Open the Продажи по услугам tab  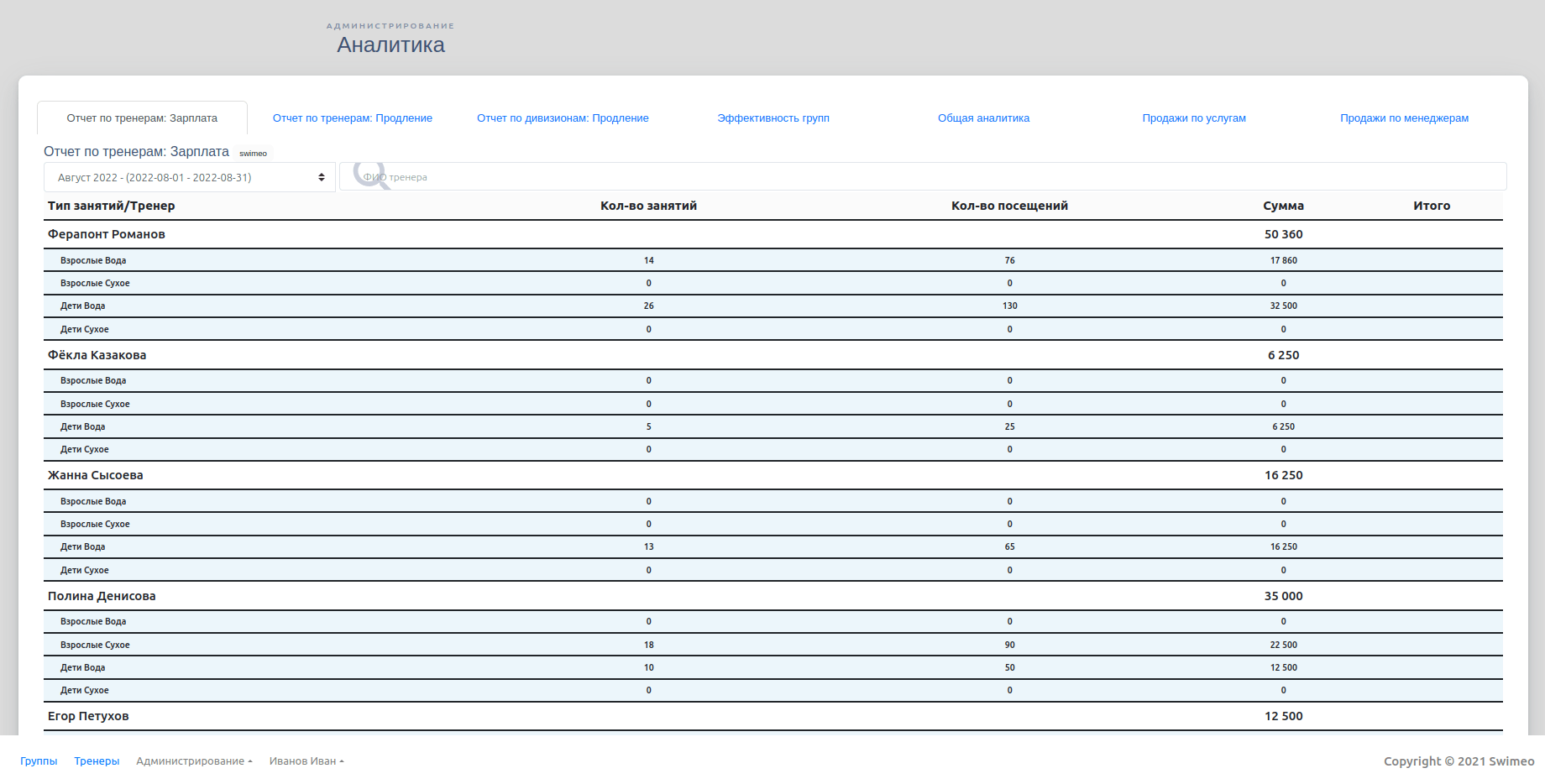point(1194,118)
